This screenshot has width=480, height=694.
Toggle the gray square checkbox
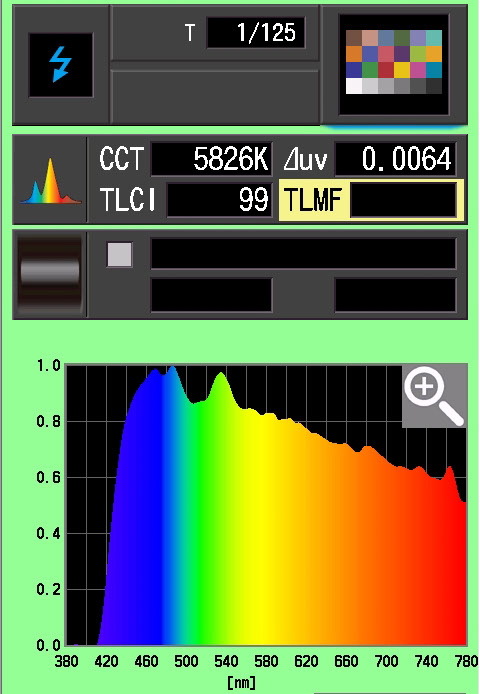click(120, 254)
